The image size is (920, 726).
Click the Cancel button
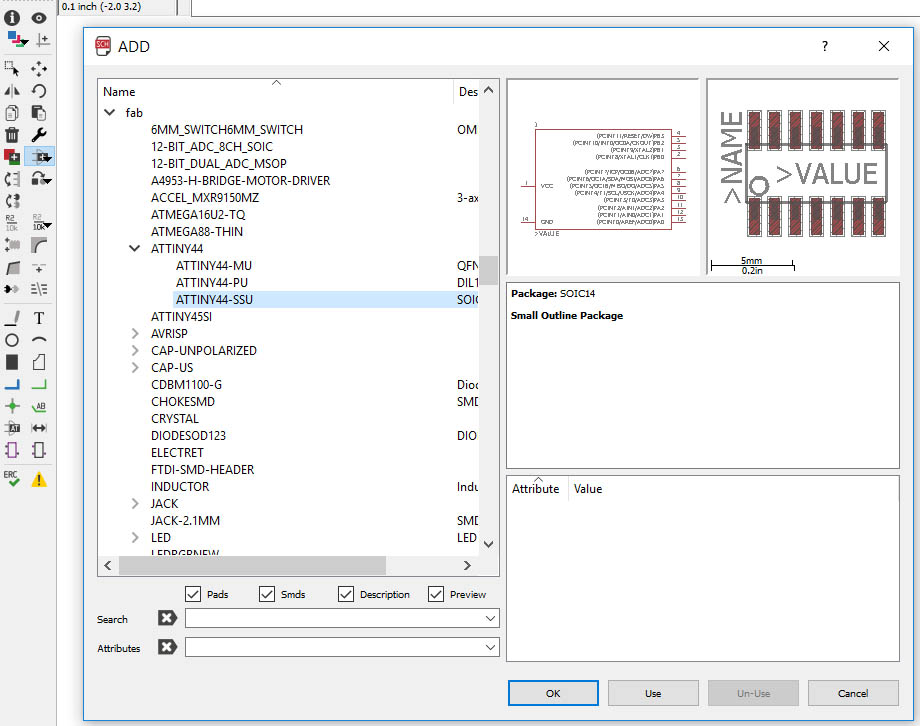click(853, 693)
